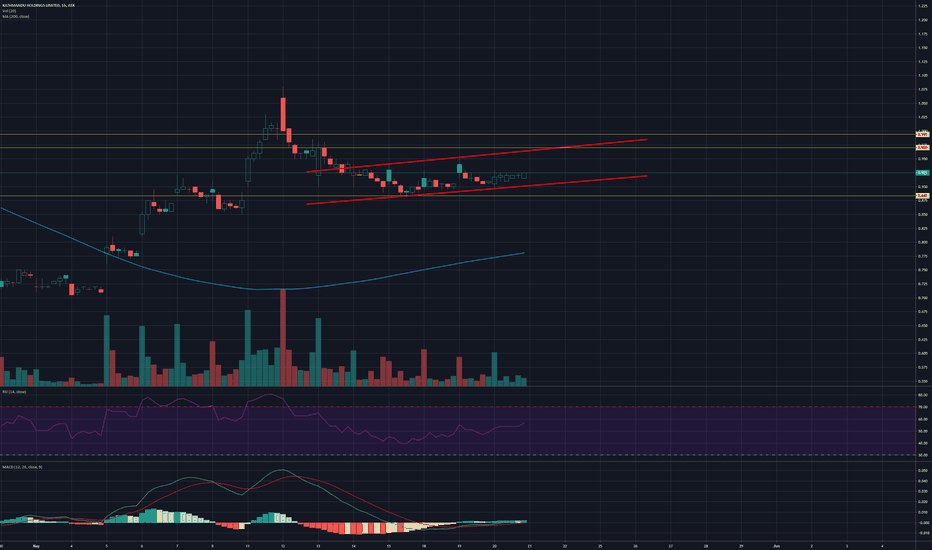Image resolution: width=932 pixels, height=550 pixels.
Task: Click the 'Jun' date label on time axis
Action: click(x=776, y=545)
